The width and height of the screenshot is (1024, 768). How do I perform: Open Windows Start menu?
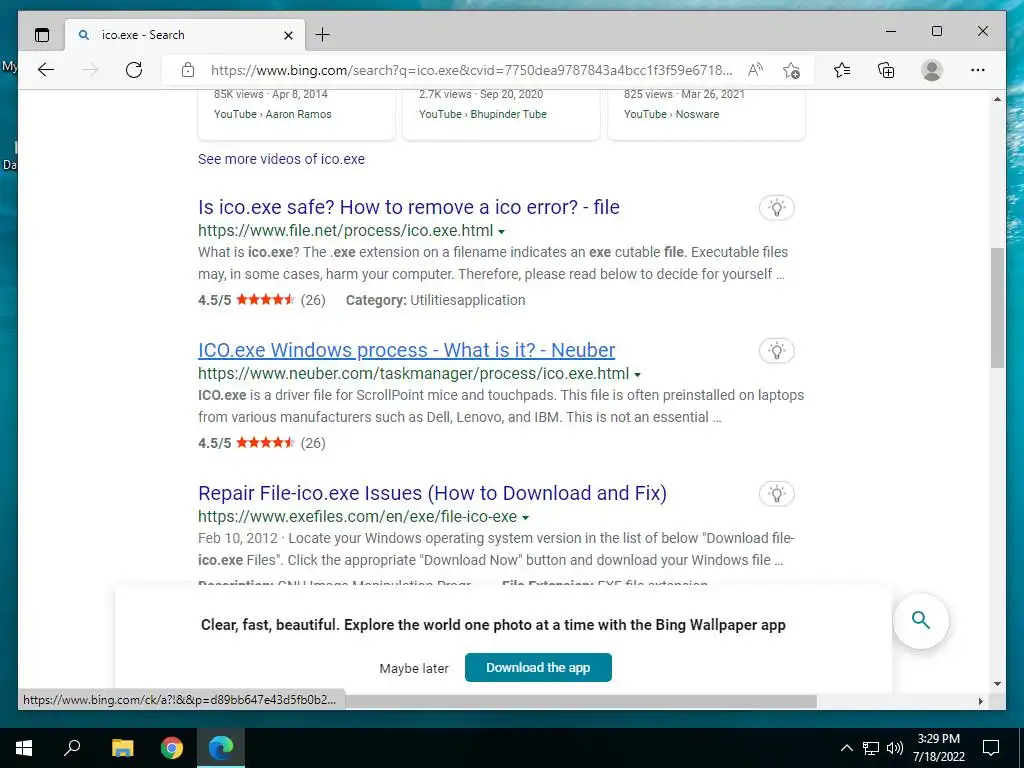click(x=24, y=748)
